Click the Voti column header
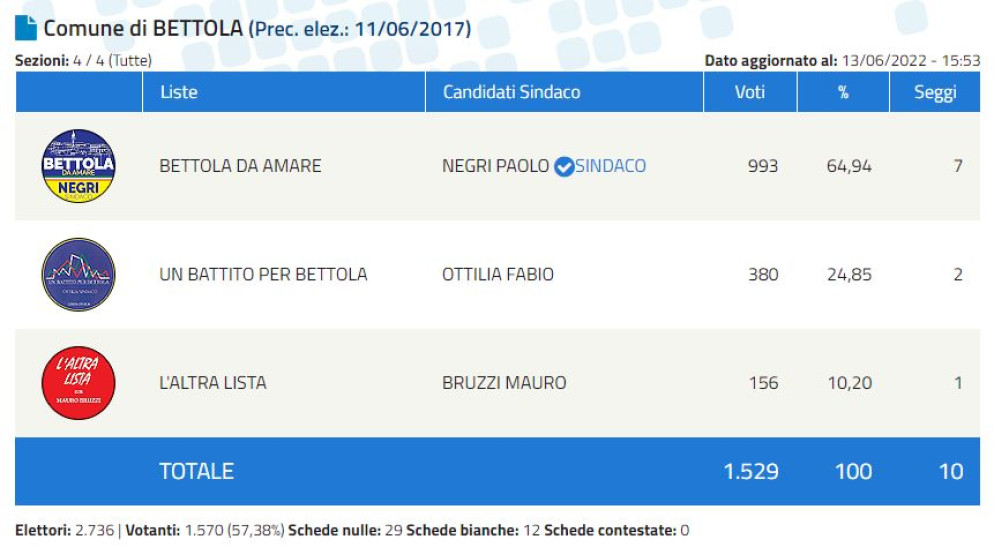The image size is (994, 547). (x=749, y=92)
